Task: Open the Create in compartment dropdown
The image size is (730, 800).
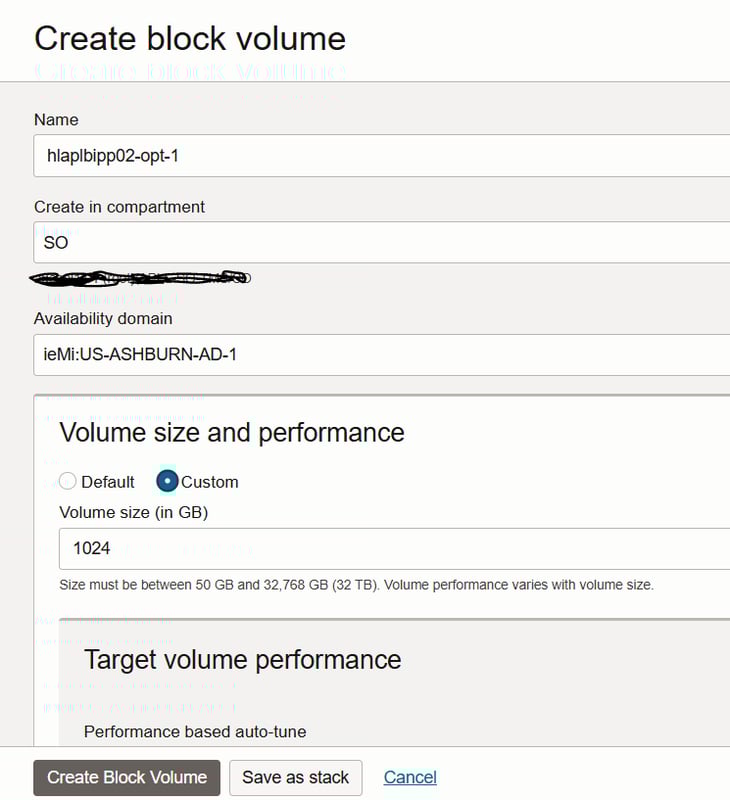Action: (380, 243)
